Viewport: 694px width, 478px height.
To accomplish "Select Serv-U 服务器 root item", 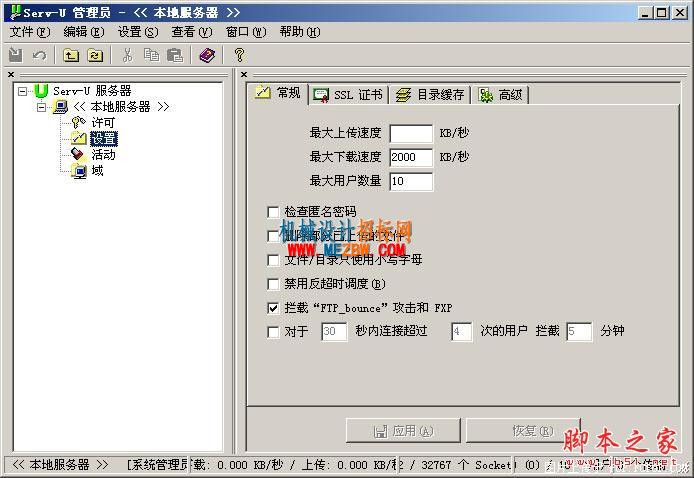I will coord(92,91).
